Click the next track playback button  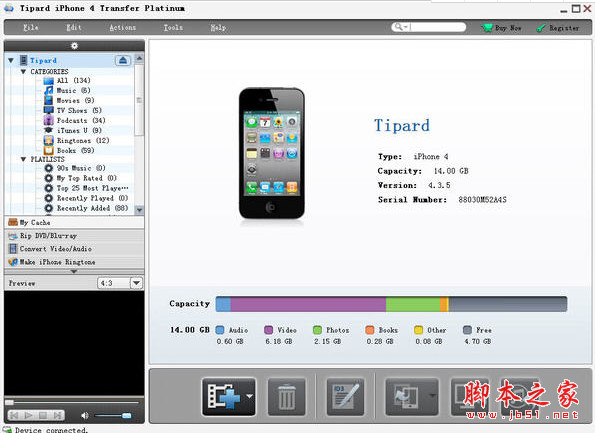[x=57, y=416]
